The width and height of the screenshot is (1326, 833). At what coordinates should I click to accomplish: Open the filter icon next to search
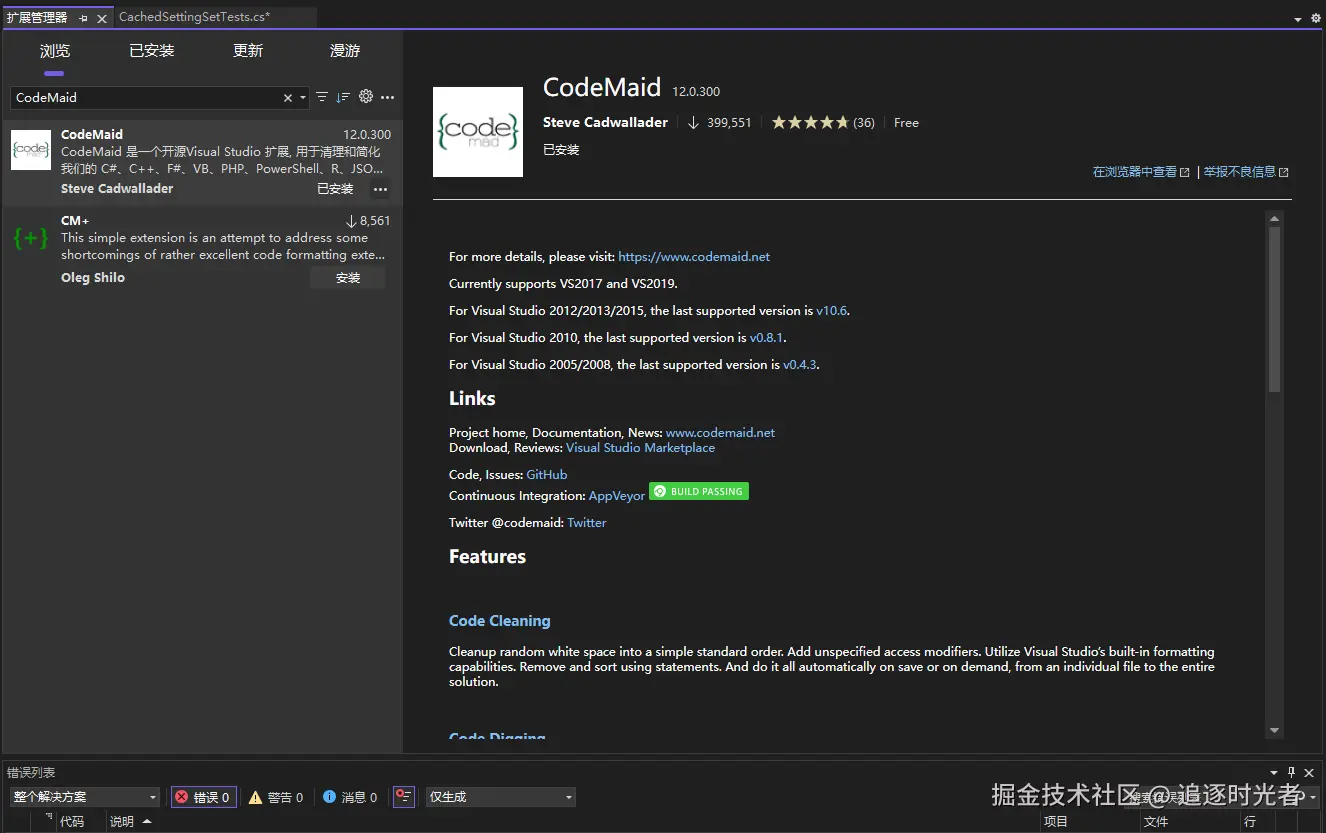pos(322,97)
